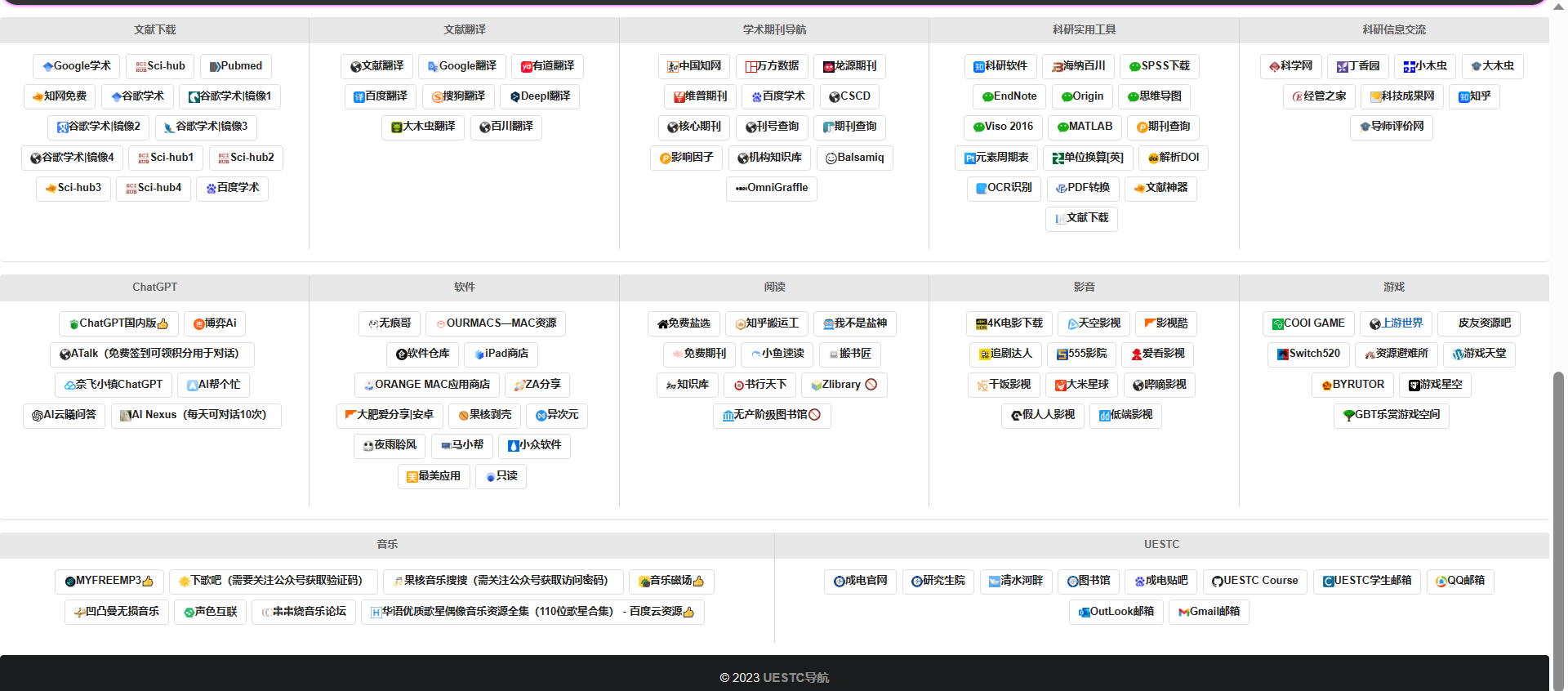
Task: Open the Sci-hub link
Action: [x=160, y=66]
